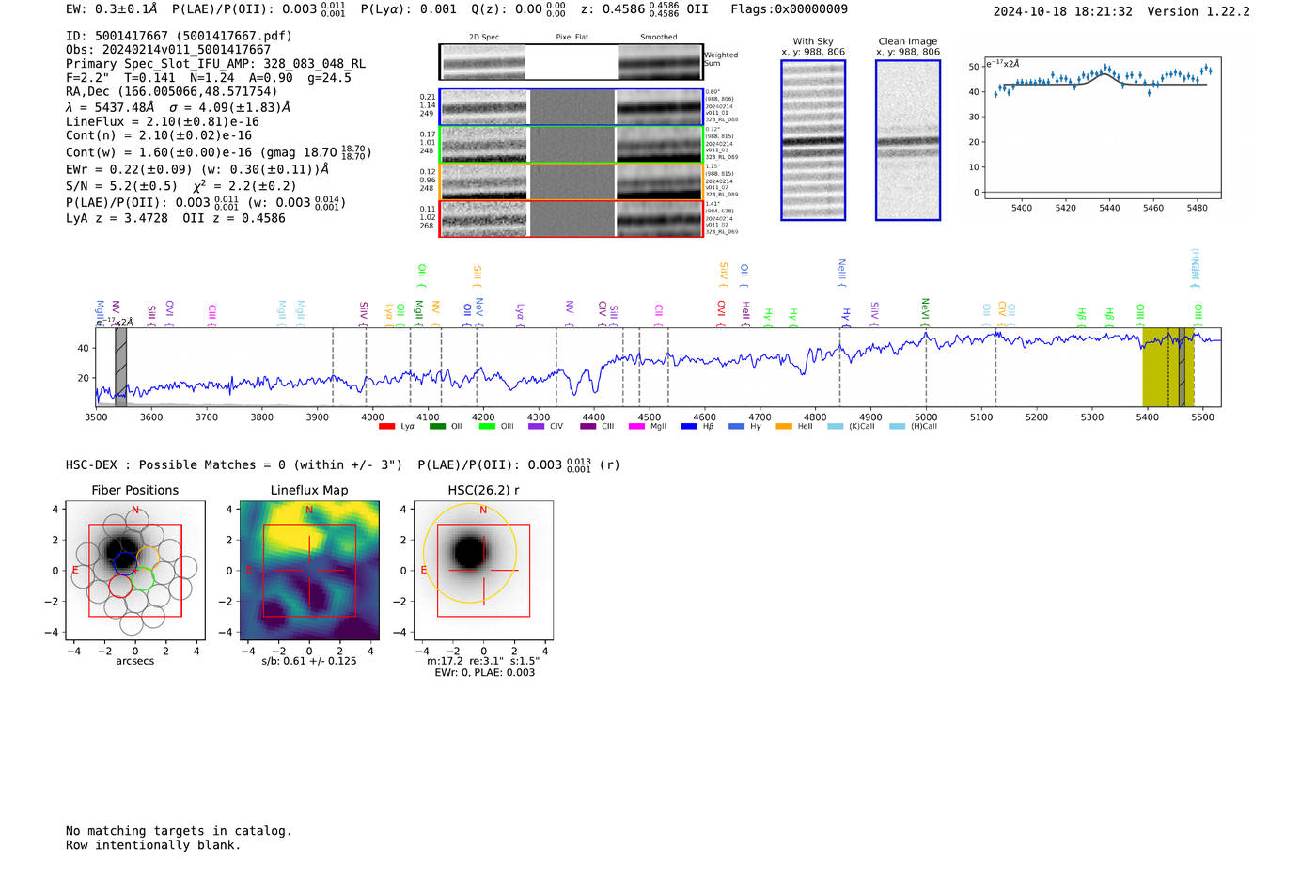
Task: Click the 2D Spec column header
Action: (484, 38)
